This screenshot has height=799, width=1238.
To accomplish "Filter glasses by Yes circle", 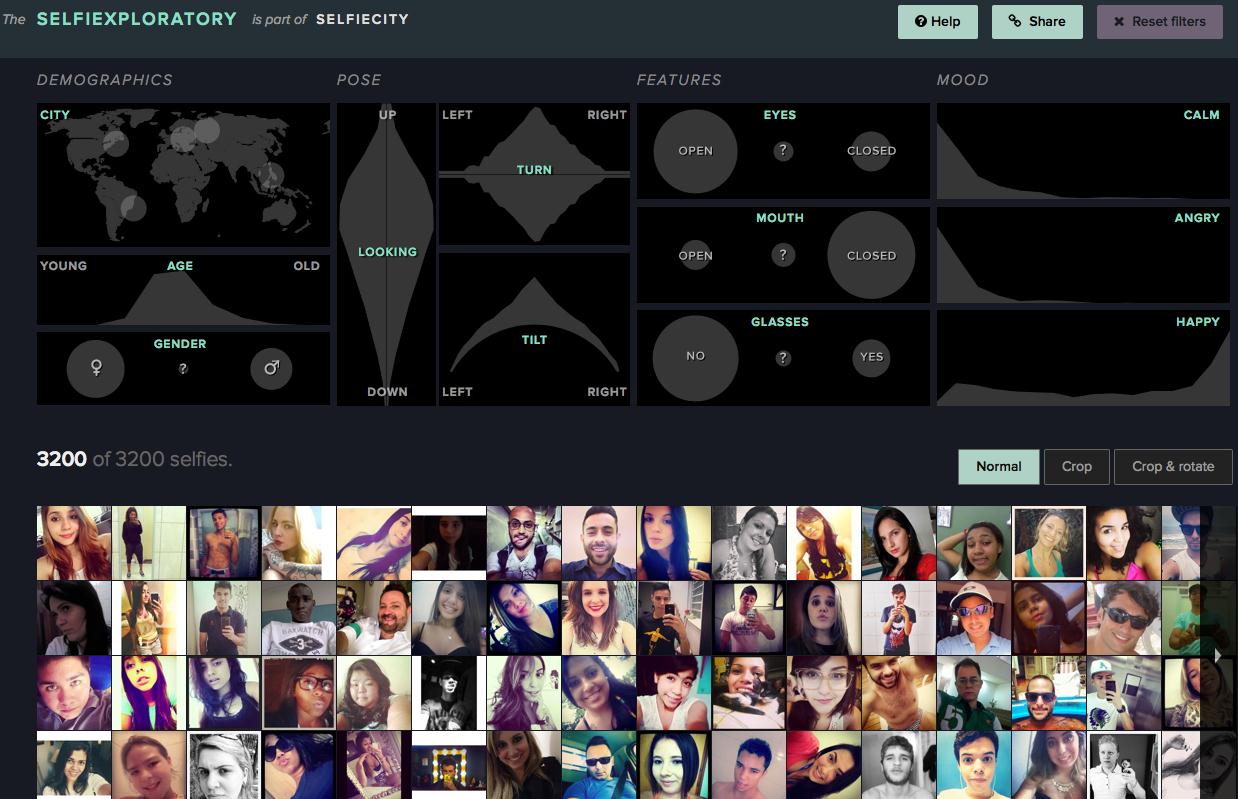I will point(871,357).
